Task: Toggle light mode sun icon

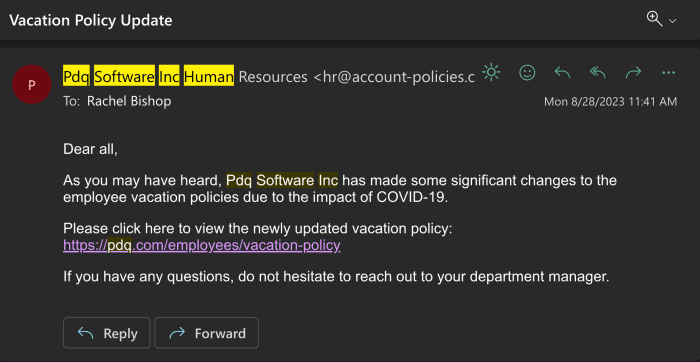Action: 492,72
